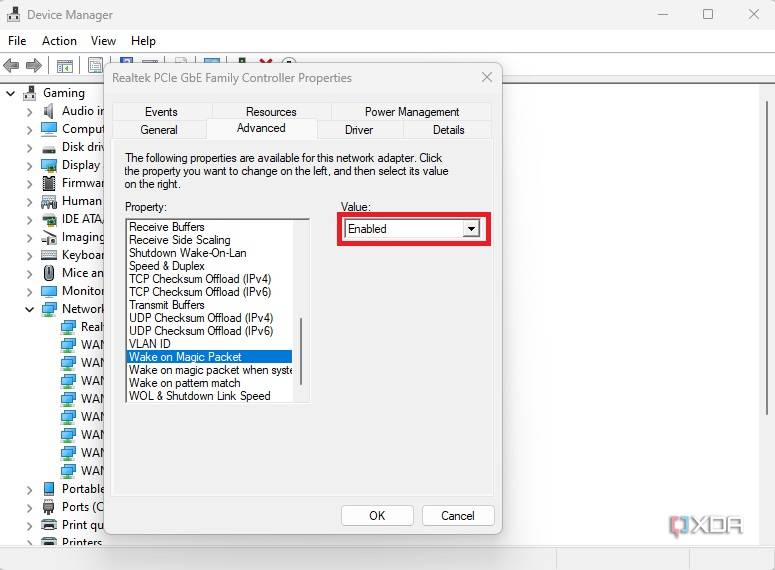Image resolution: width=775 pixels, height=570 pixels.
Task: Select the Ports plug icon
Action: click(x=49, y=507)
